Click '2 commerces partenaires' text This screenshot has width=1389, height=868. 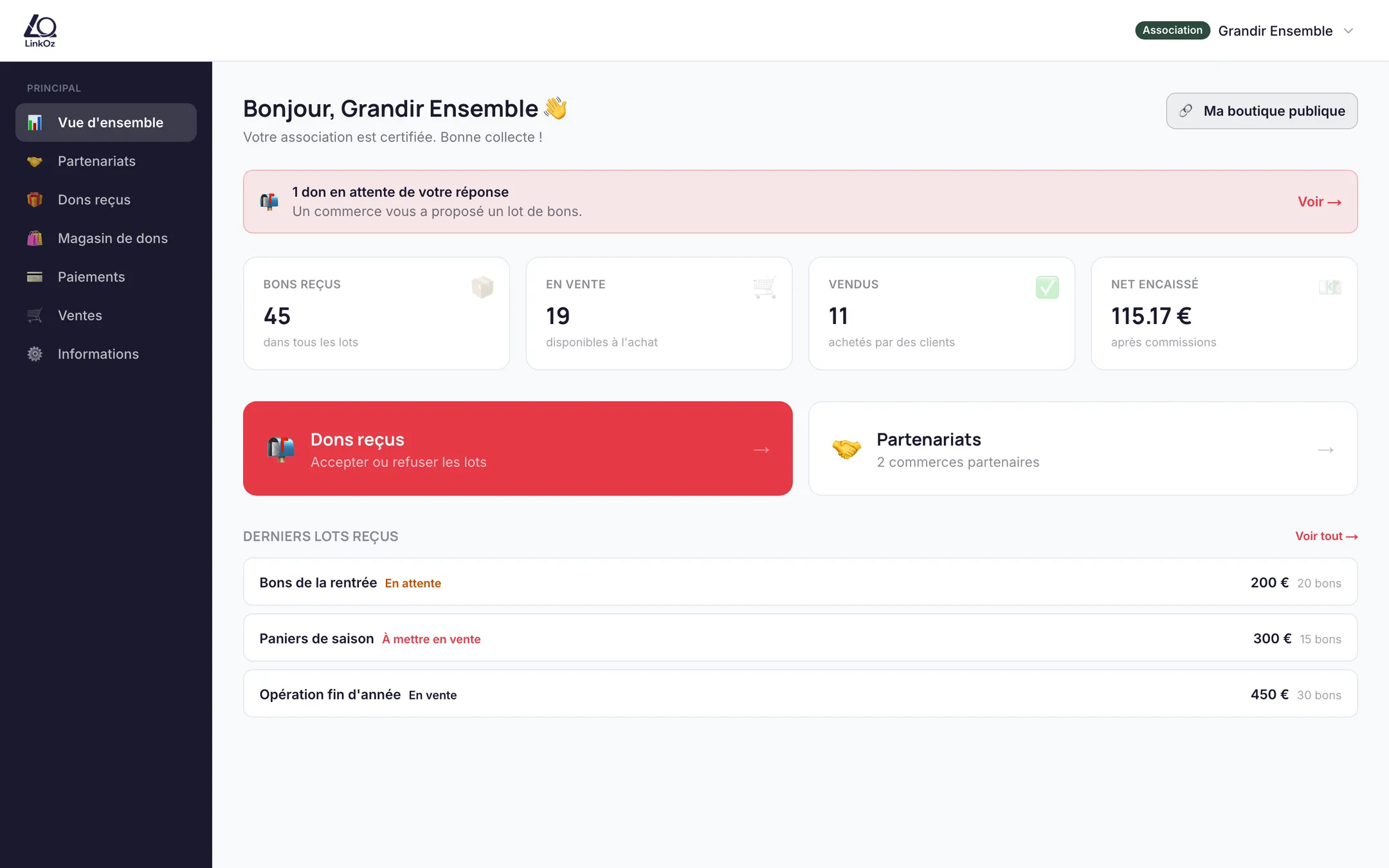(958, 462)
